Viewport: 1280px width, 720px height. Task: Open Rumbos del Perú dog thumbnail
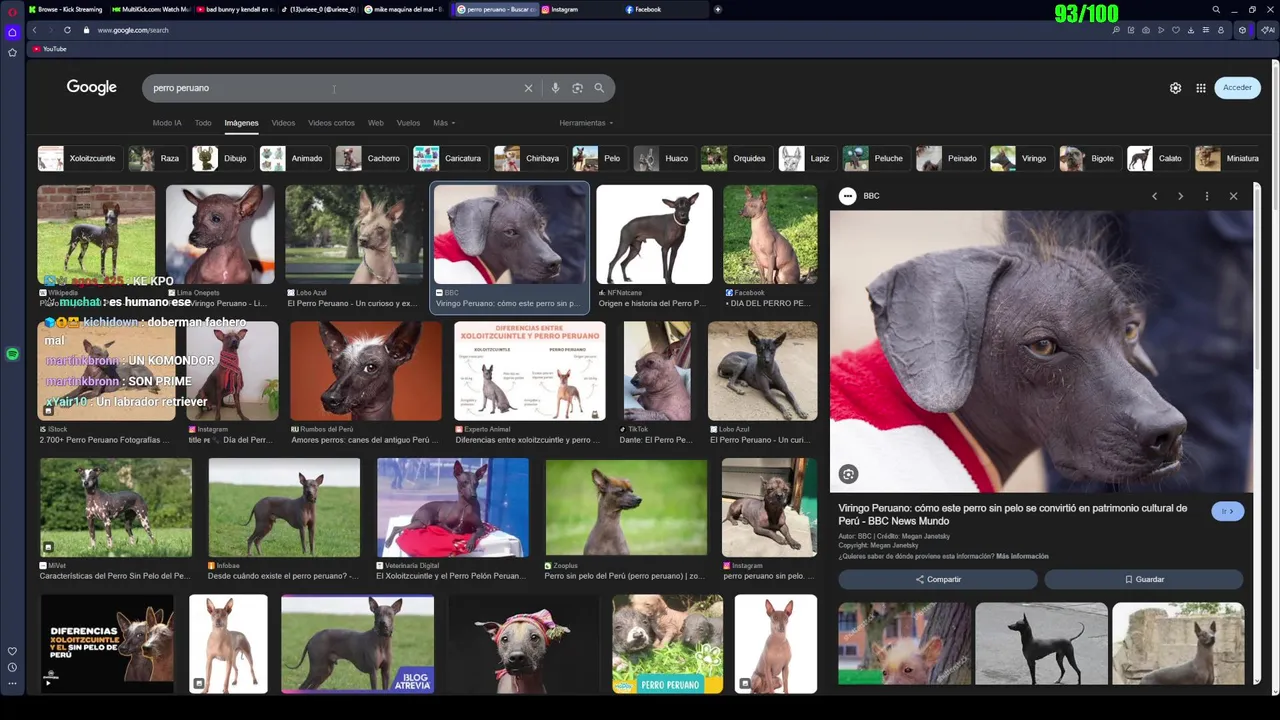(365, 371)
